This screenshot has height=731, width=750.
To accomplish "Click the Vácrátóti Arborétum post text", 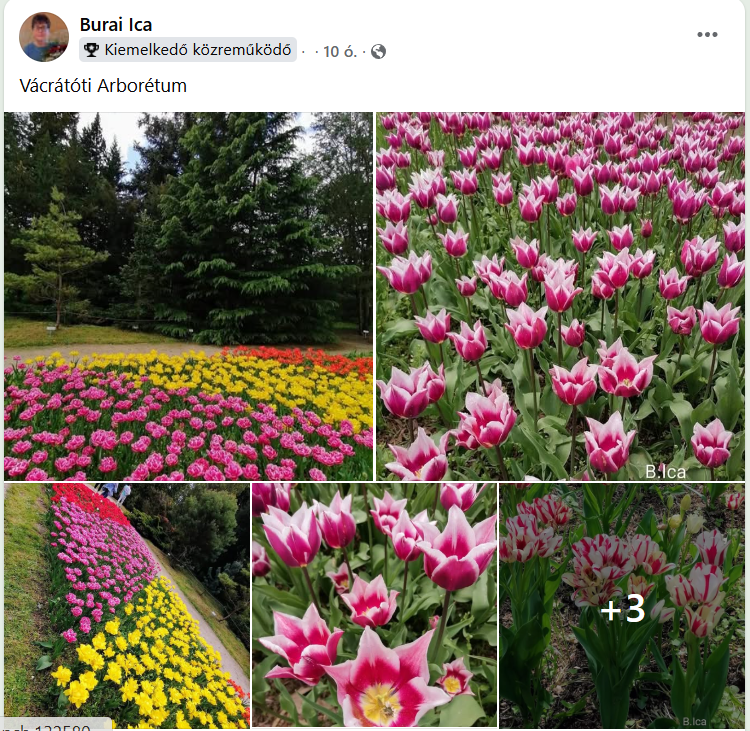I will coord(103,86).
